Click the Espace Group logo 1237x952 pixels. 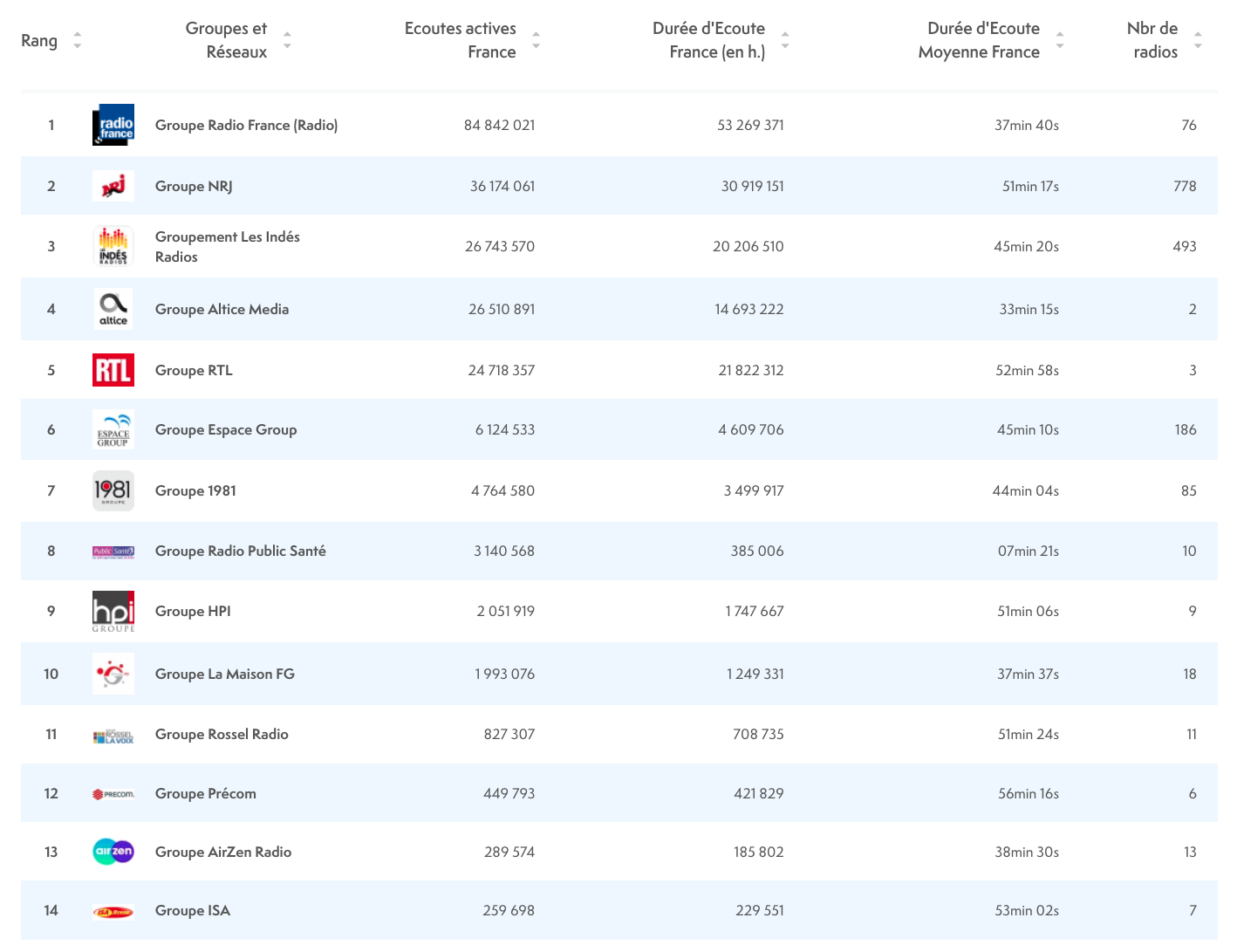[x=113, y=430]
